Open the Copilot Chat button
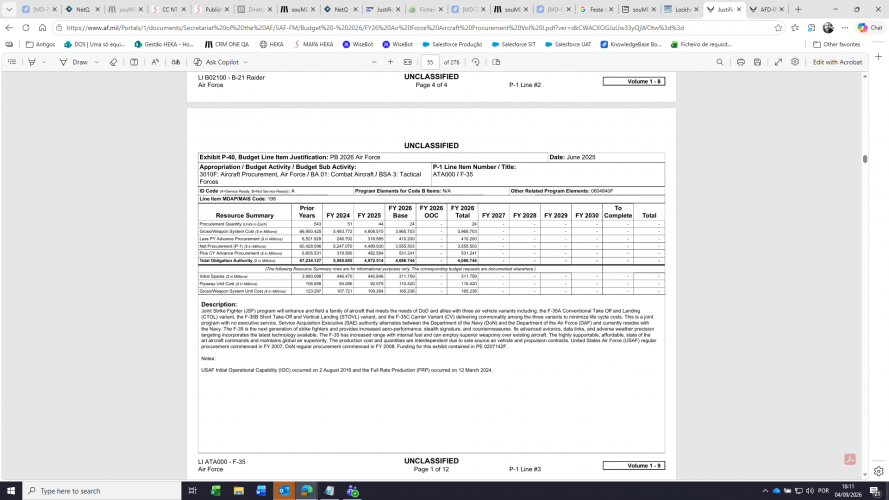 [870, 27]
